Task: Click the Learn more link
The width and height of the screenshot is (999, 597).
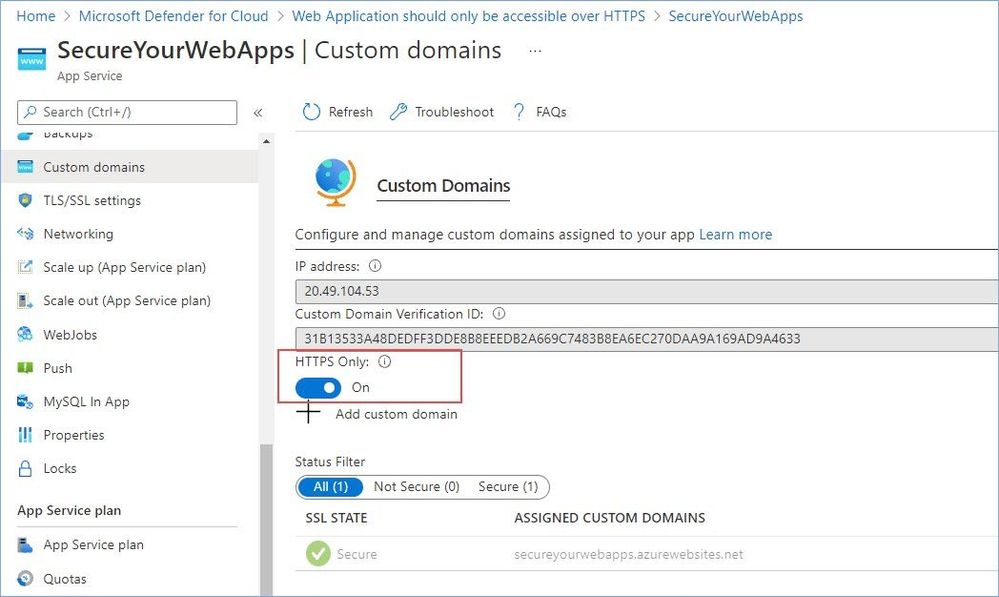Action: point(735,234)
